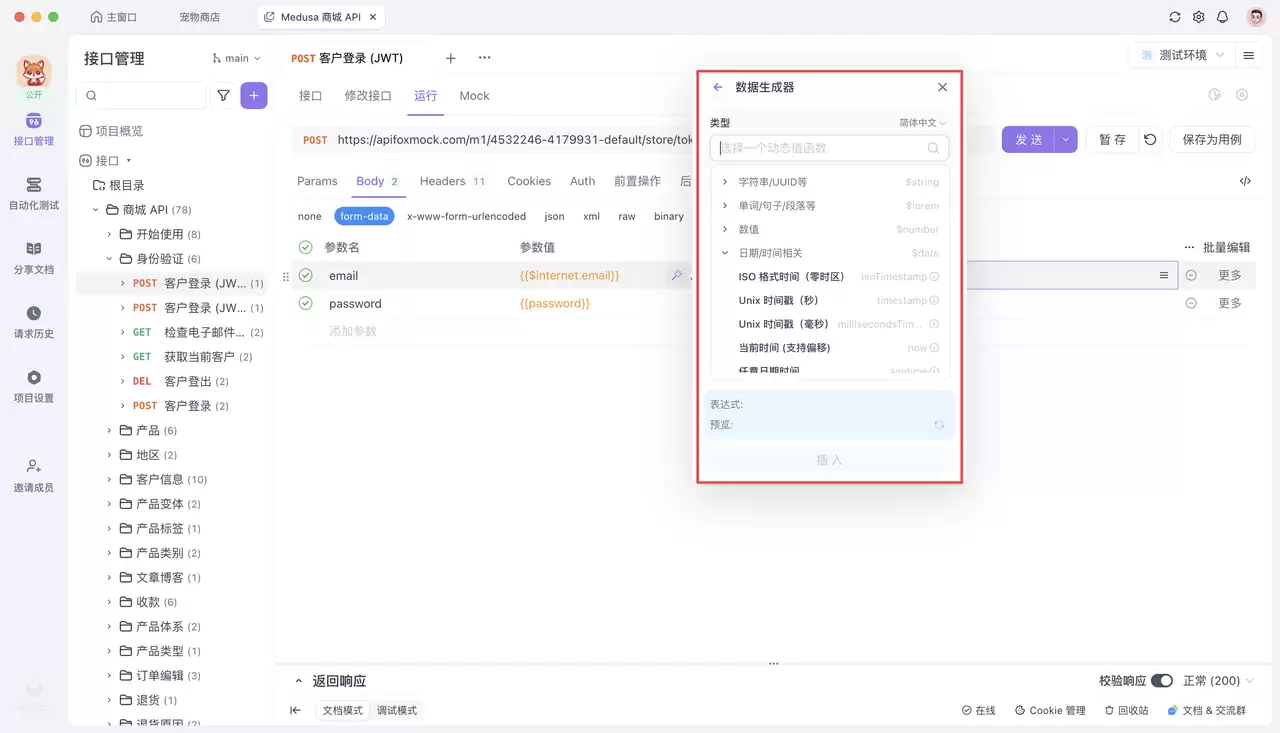Viewport: 1280px width, 733px height.
Task: Toggle the password parameter checkbox
Action: pyautogui.click(x=306, y=303)
